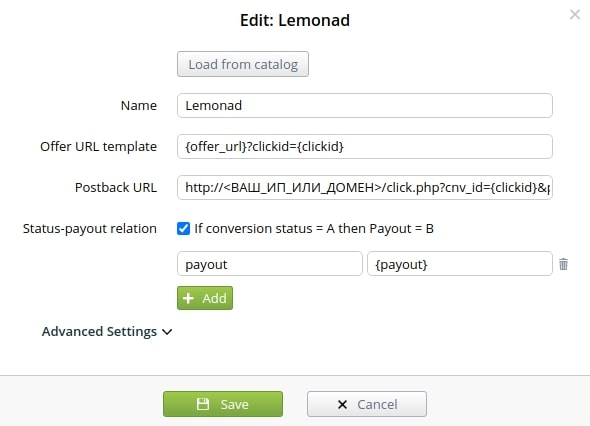
Task: Click into the Offer URL template field
Action: coord(365,146)
